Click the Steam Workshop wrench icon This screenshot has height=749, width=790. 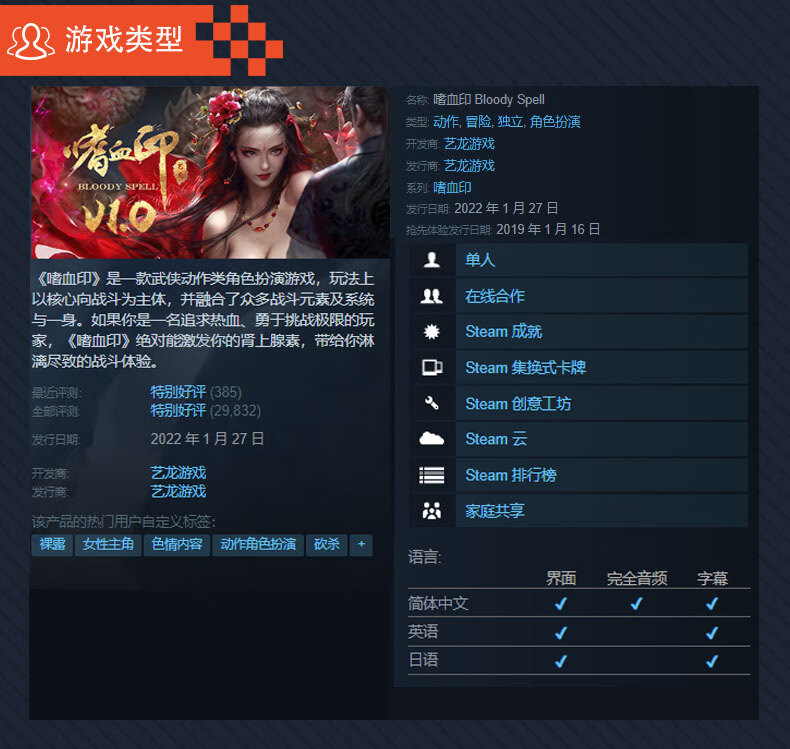coord(432,403)
